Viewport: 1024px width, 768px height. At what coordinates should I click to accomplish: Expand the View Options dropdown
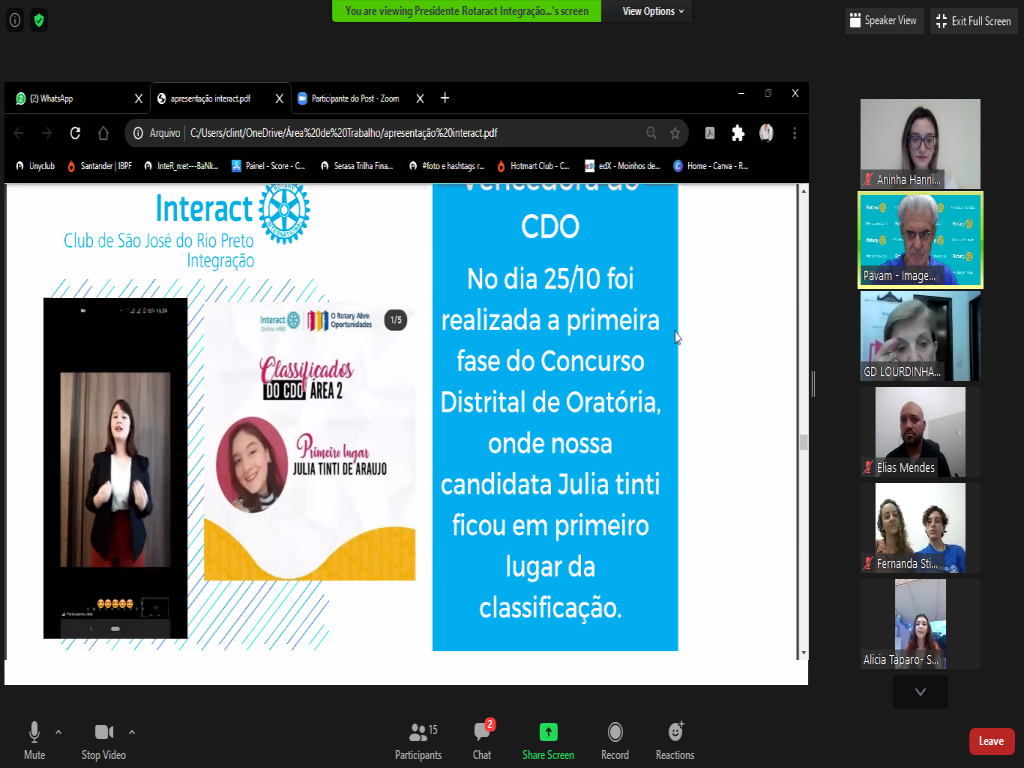653,11
